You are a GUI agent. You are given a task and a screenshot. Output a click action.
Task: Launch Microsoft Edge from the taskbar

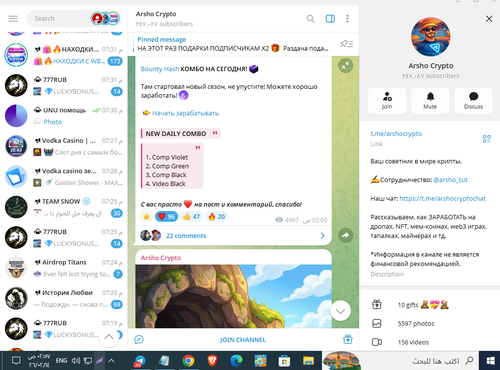pos(236,361)
